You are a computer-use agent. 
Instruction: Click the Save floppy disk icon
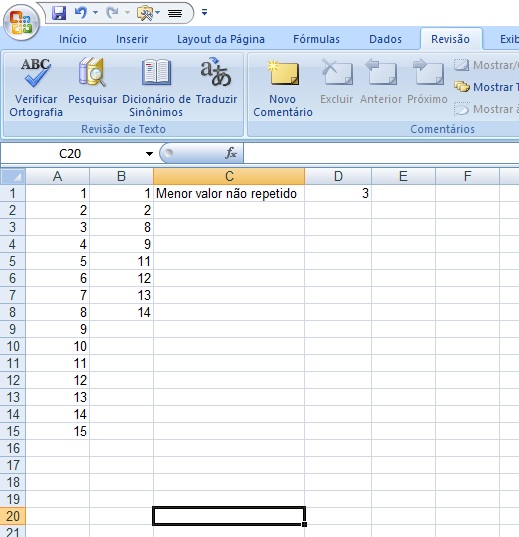coord(59,13)
